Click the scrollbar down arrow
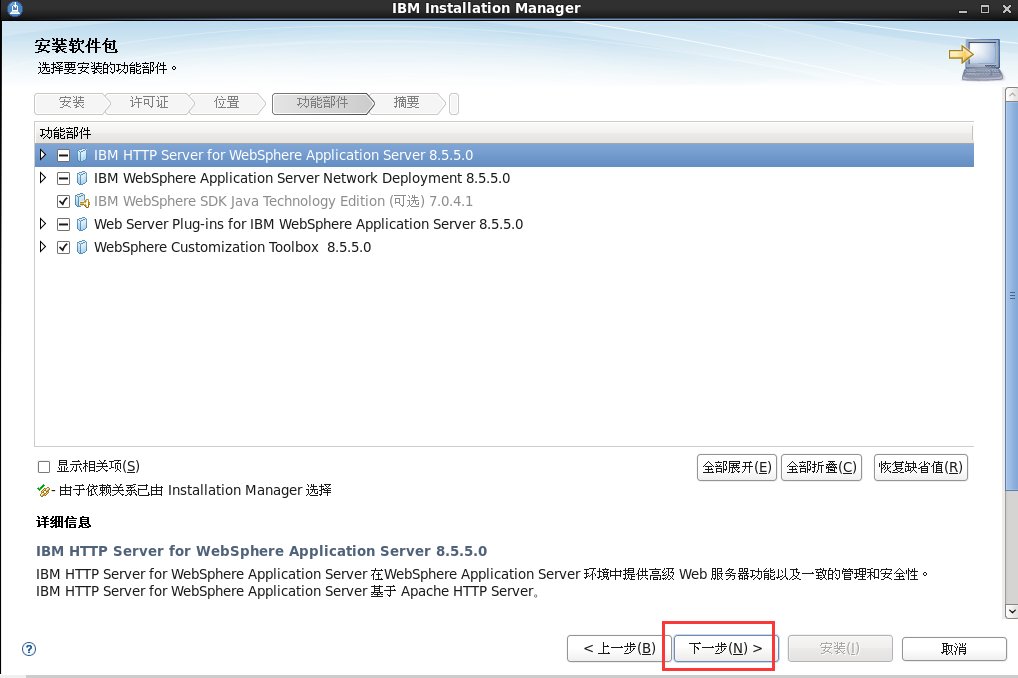Image resolution: width=1018 pixels, height=678 pixels. [1012, 611]
